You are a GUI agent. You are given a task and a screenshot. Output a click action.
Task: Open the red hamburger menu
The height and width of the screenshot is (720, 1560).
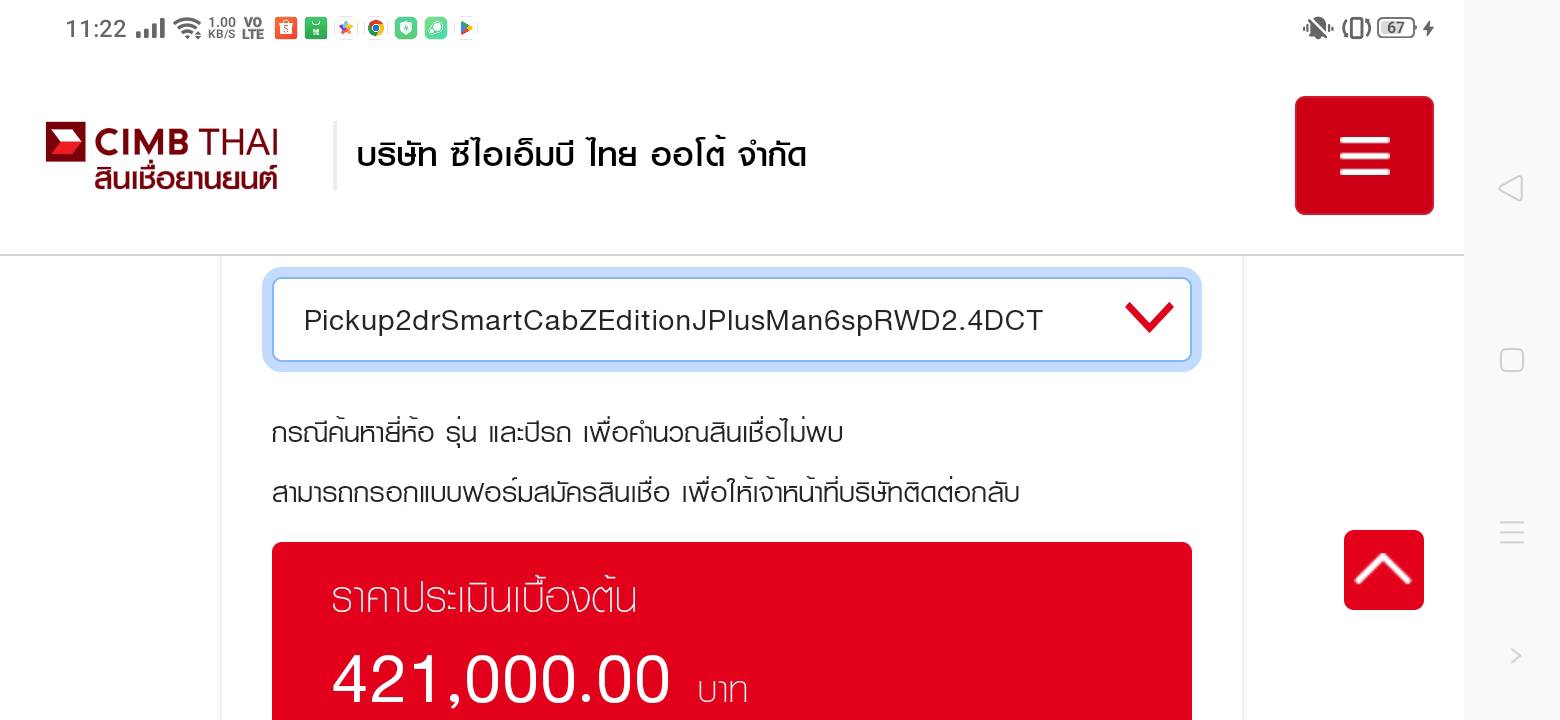coord(1364,155)
